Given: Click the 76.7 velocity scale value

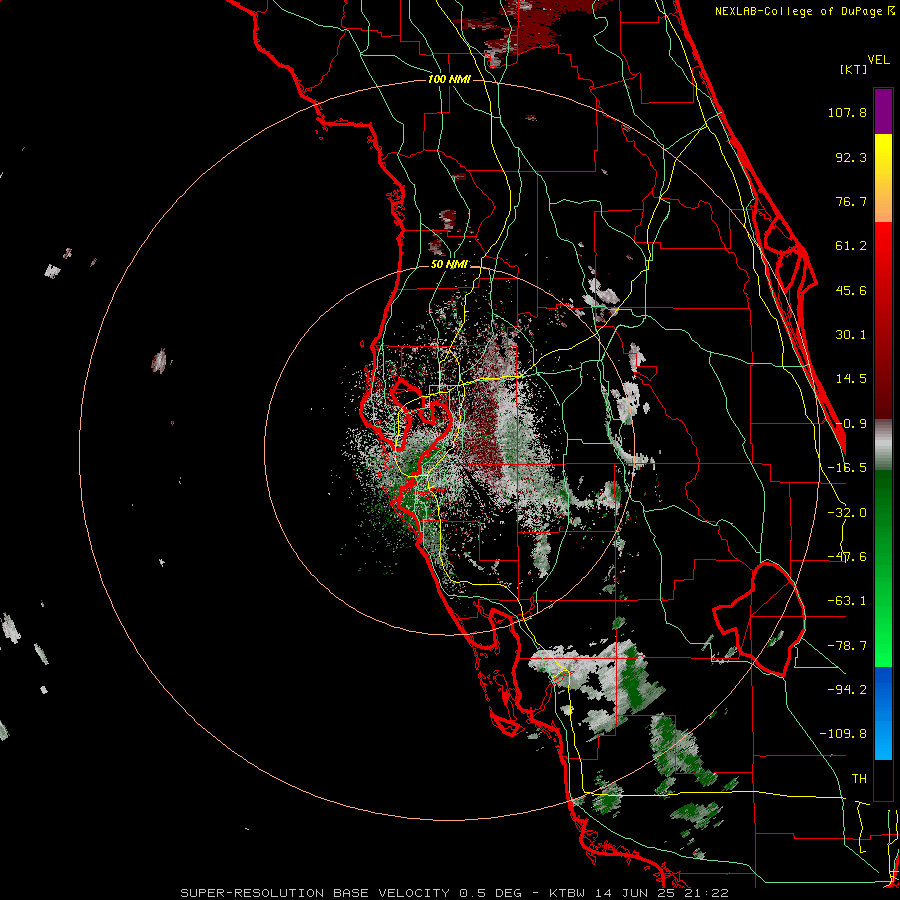Looking at the screenshot, I should [x=851, y=201].
